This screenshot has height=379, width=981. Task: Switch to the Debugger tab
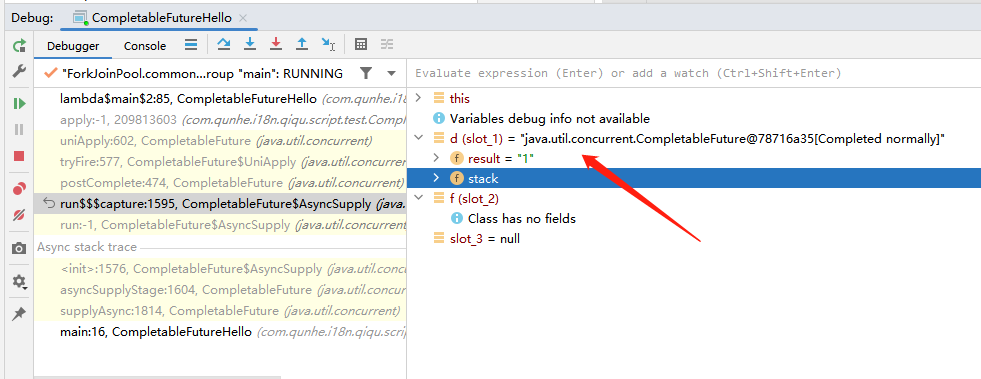73,46
